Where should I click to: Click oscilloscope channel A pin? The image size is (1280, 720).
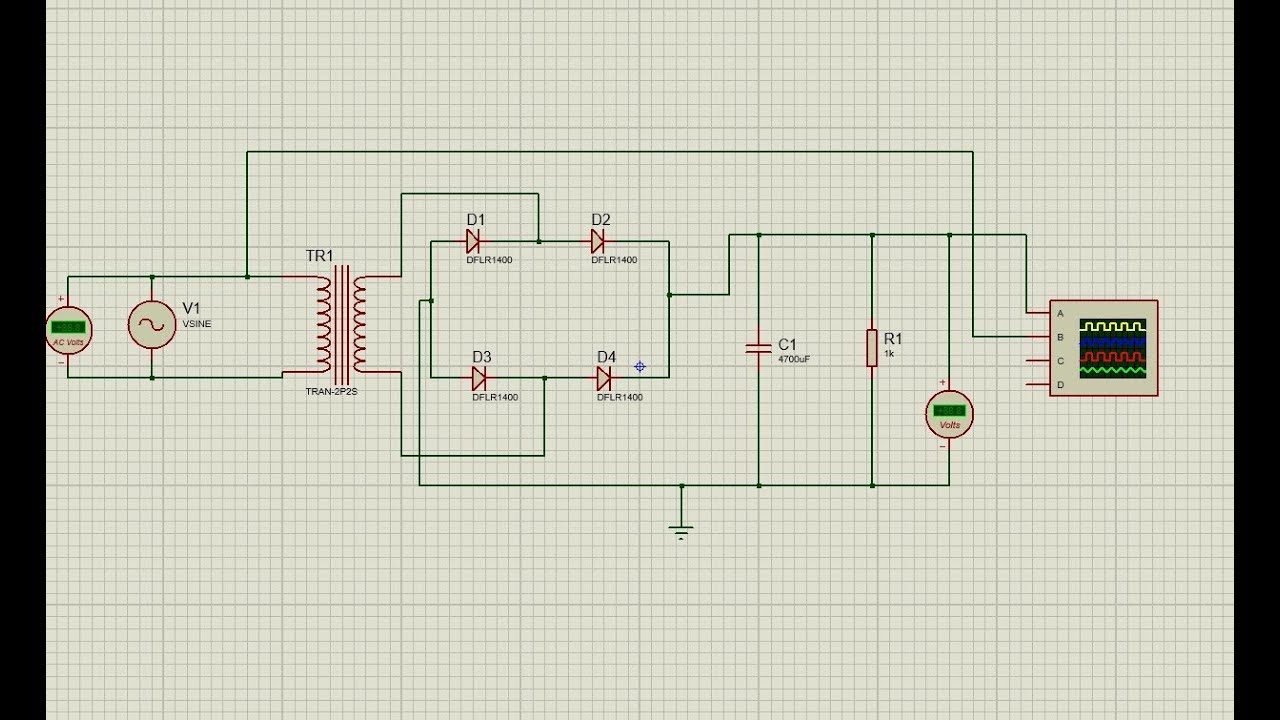click(x=1038, y=313)
